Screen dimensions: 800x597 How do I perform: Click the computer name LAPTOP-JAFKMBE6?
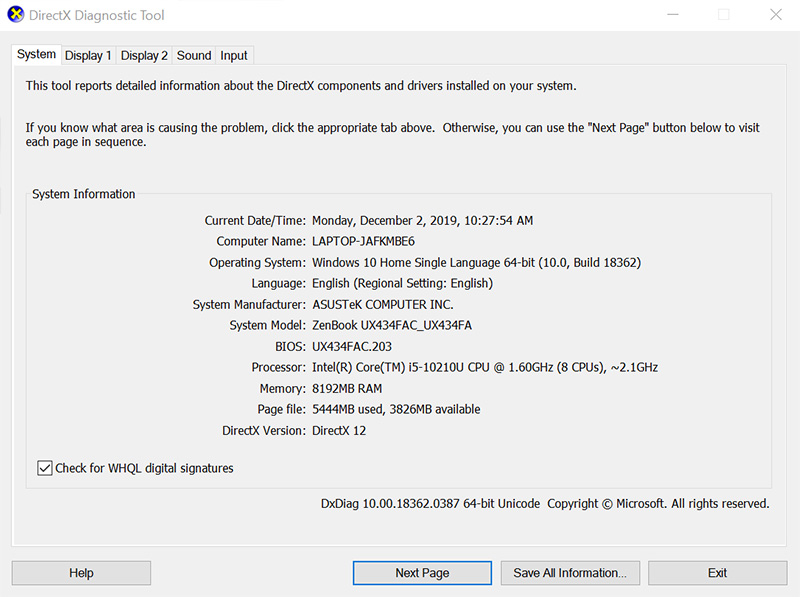[363, 242]
